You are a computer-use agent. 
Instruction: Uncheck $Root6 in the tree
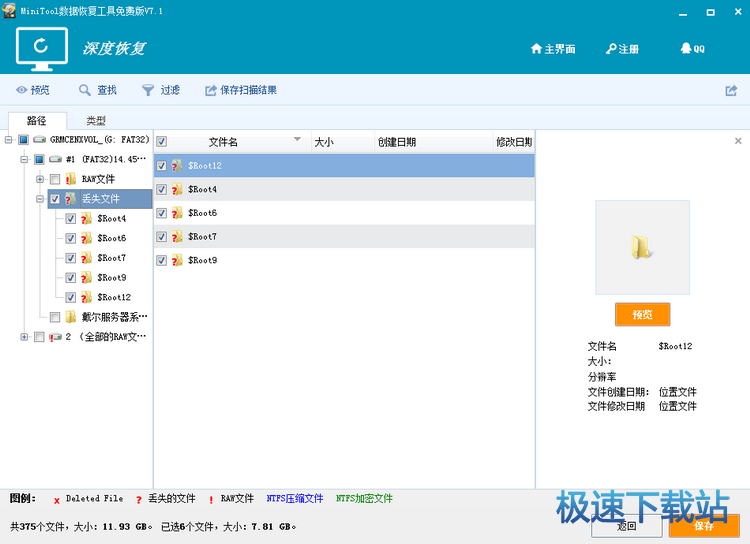coord(71,238)
